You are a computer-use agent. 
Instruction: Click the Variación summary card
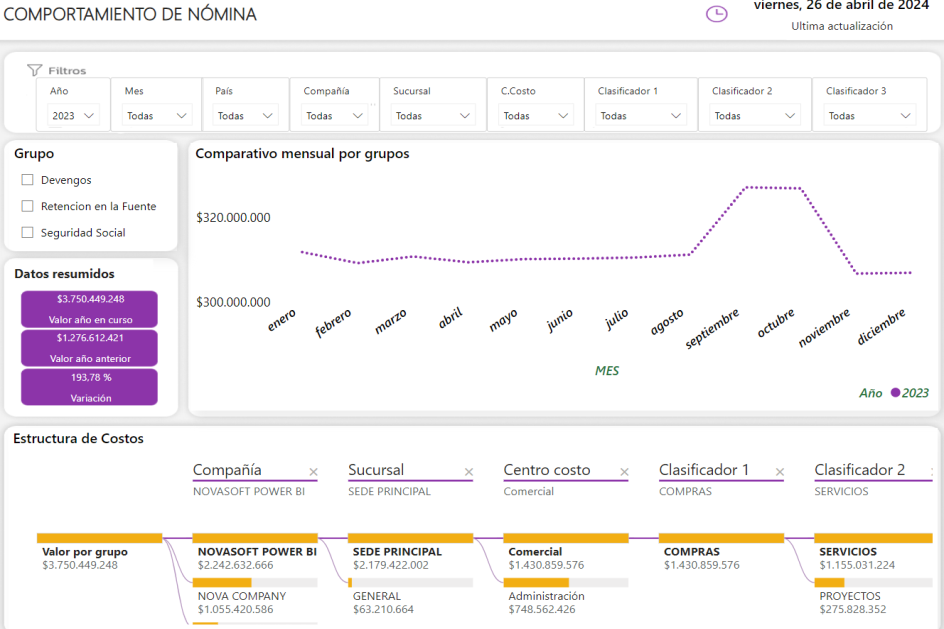click(90, 387)
